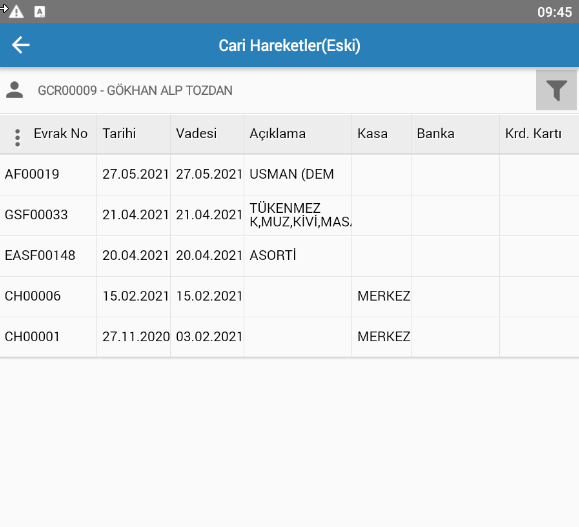This screenshot has height=527, width=579.
Task: Tap the warning triangle status icon
Action: click(16, 12)
